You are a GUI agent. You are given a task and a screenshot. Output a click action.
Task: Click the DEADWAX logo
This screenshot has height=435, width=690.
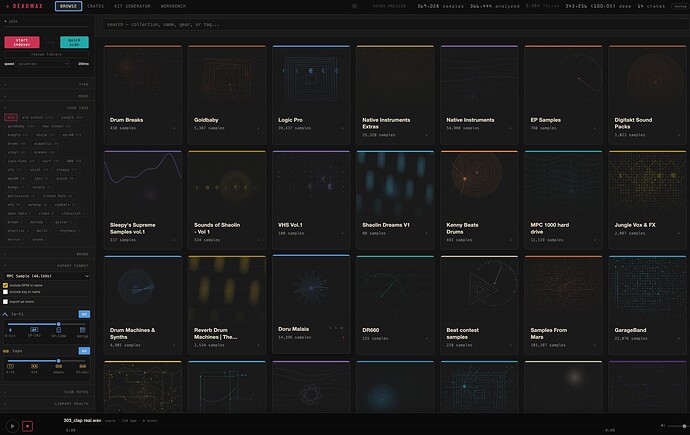[25, 6]
